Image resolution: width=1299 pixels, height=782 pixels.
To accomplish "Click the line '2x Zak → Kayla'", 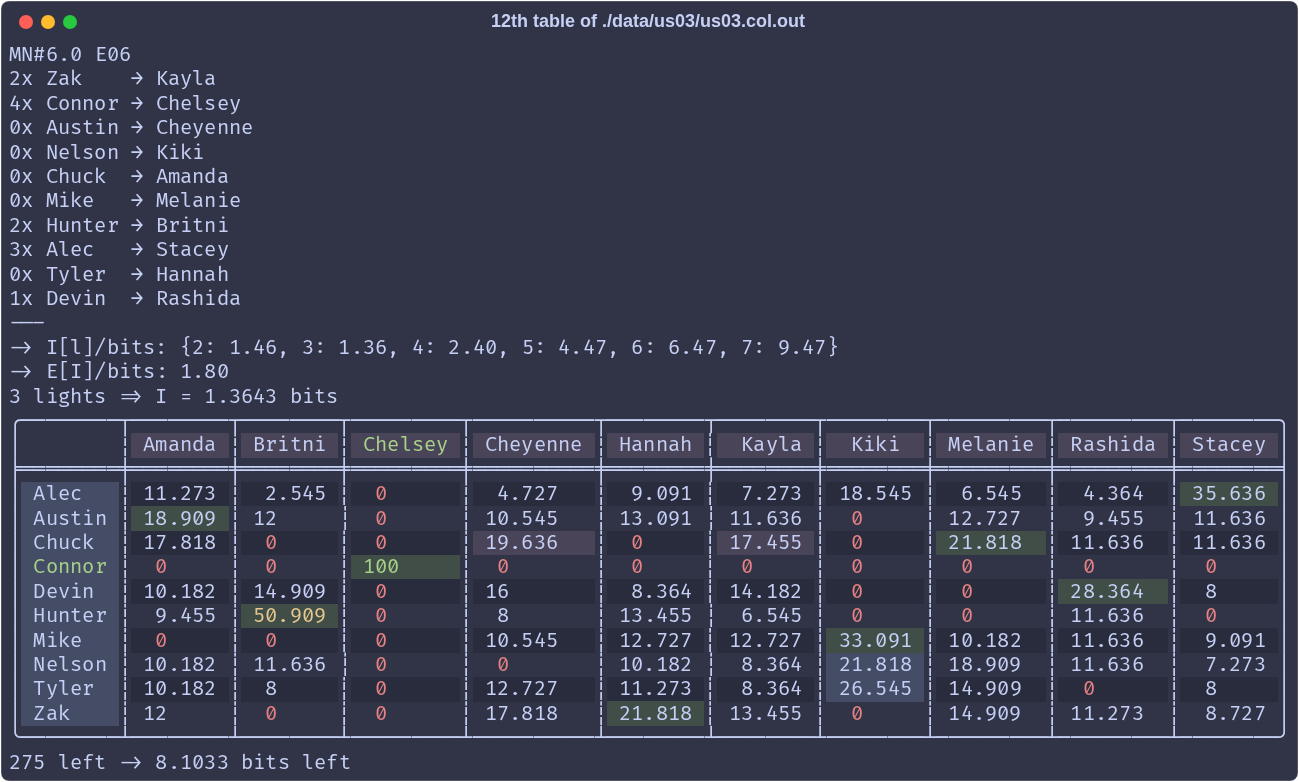I will 112,78.
